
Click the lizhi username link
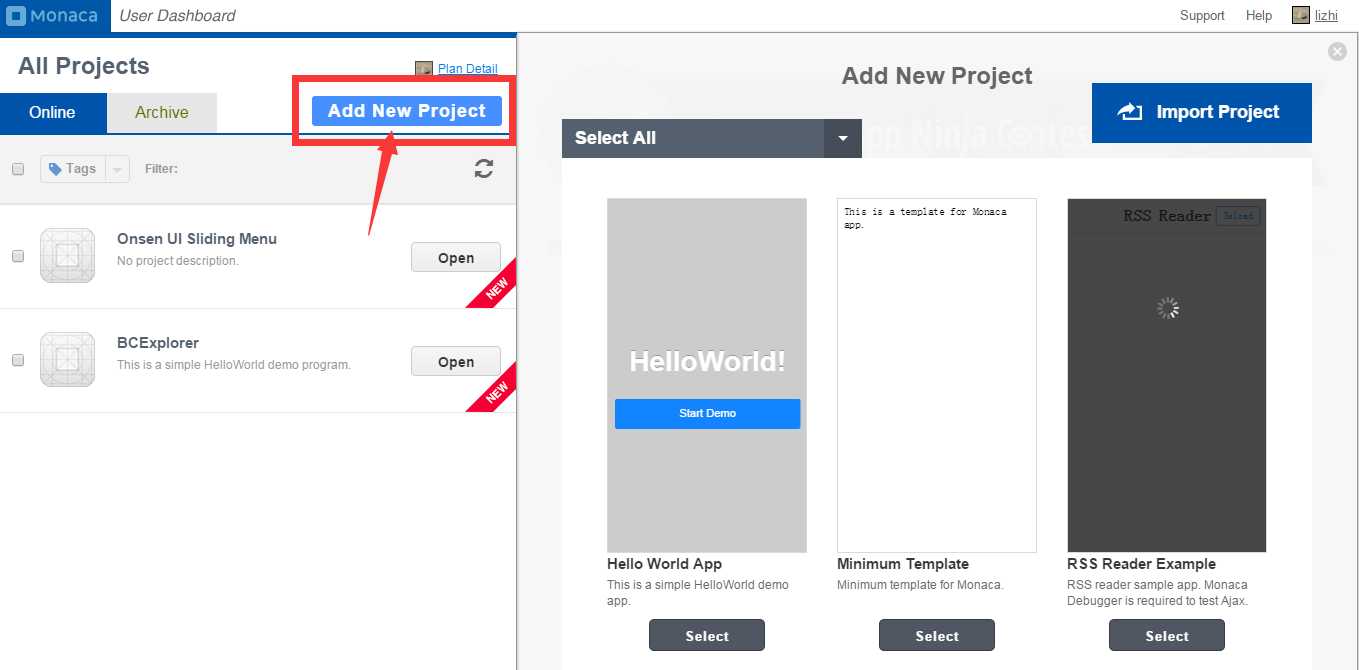click(1326, 15)
